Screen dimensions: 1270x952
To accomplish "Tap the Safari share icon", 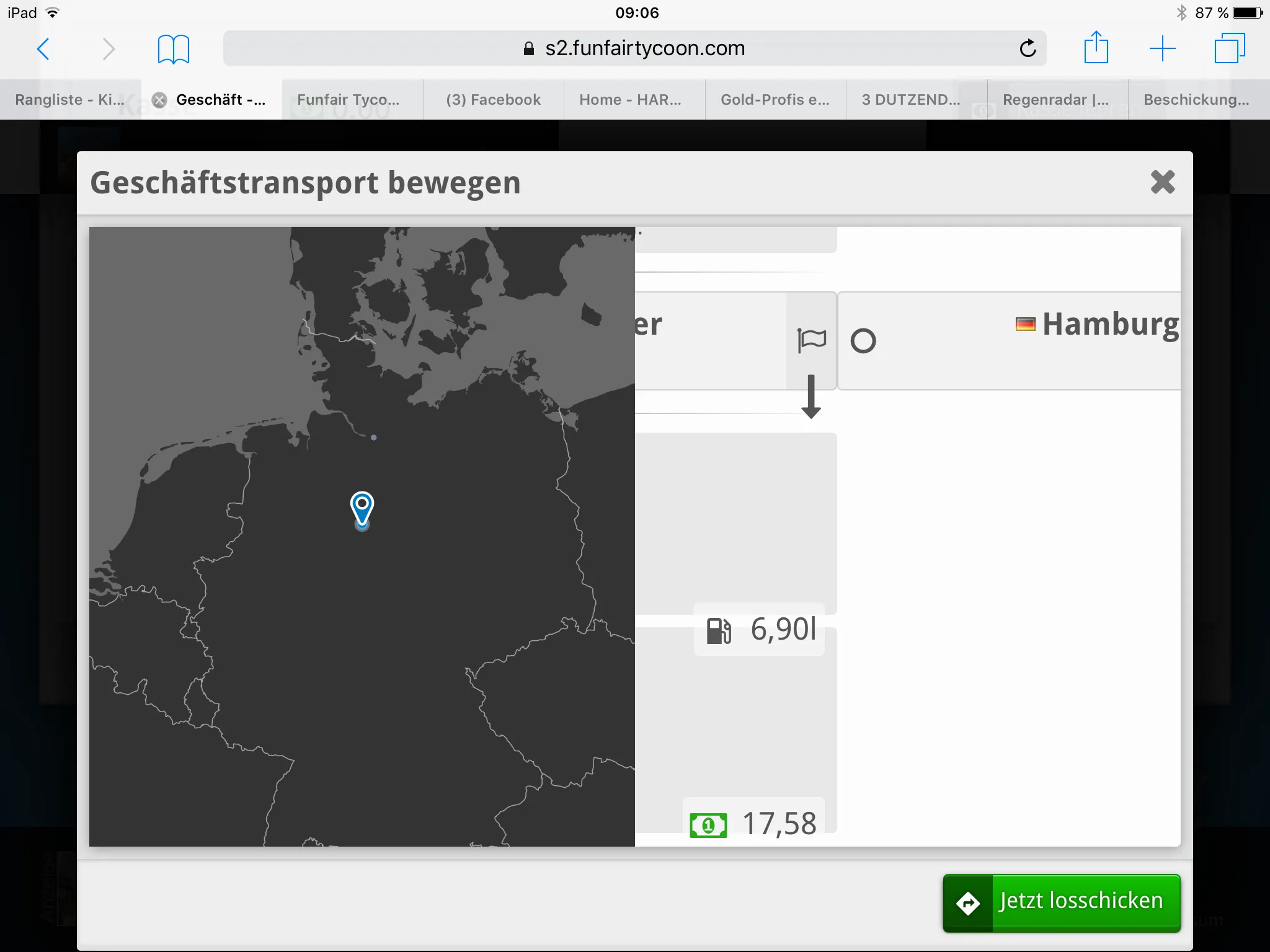I will [1096, 48].
